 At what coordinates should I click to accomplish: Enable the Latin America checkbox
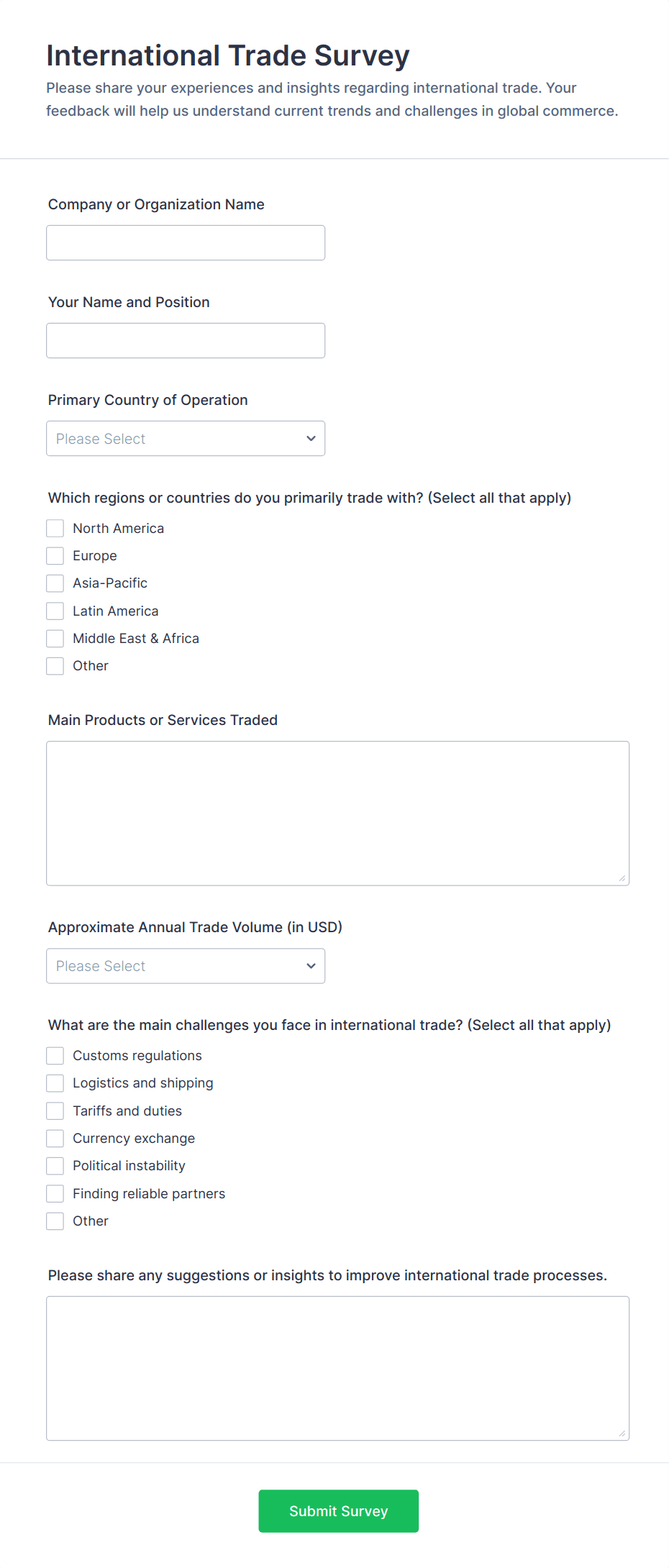pos(55,611)
